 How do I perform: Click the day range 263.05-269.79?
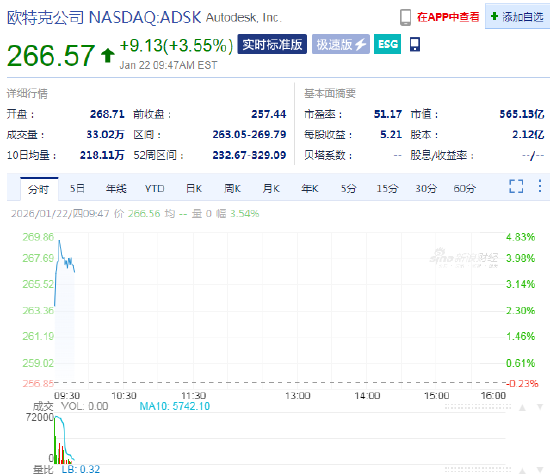point(249,135)
